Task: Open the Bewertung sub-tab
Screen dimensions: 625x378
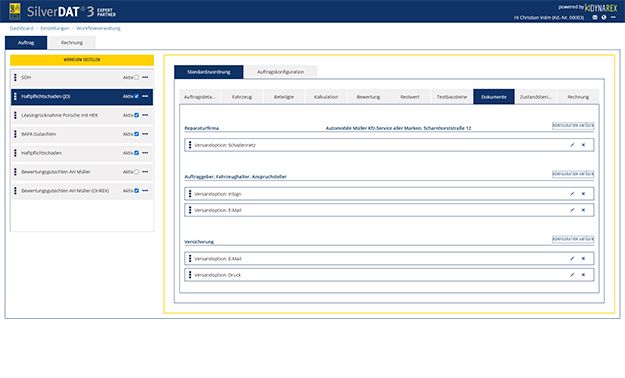Action: pos(368,97)
